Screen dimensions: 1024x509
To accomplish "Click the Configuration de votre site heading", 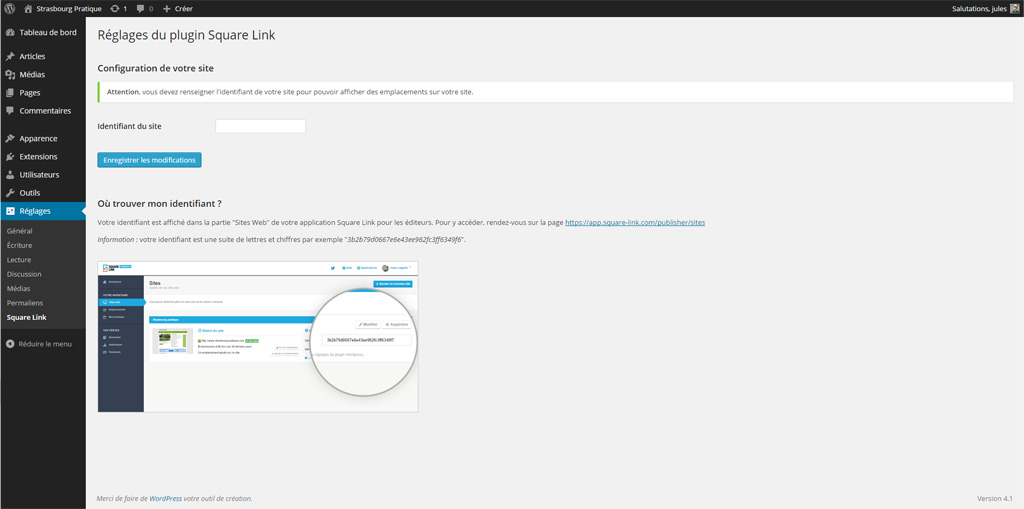I will (155, 68).
